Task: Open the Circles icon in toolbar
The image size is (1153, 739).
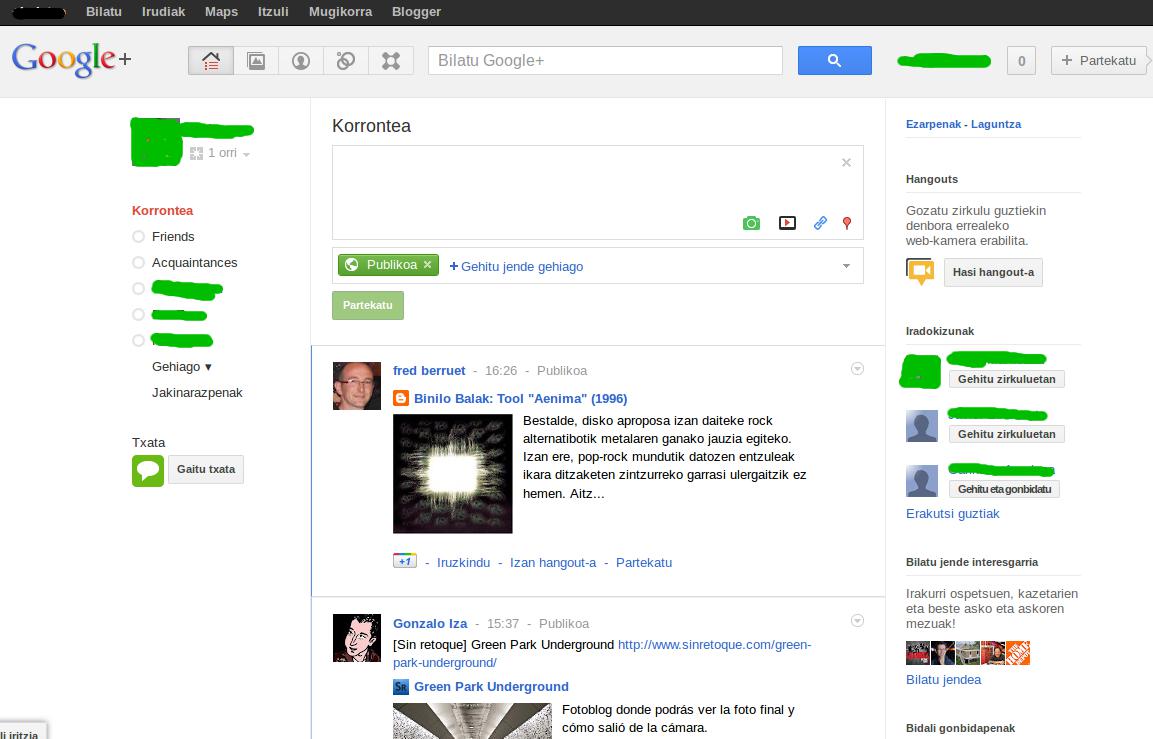Action: (346, 61)
